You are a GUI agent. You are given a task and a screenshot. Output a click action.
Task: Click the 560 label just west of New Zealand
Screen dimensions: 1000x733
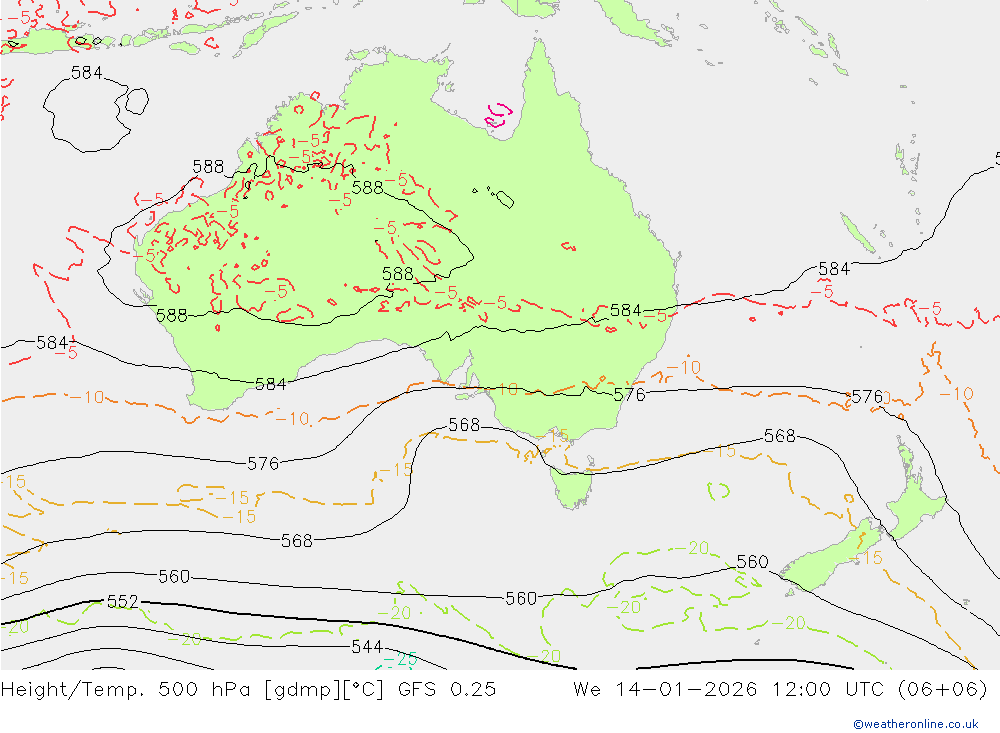click(x=753, y=562)
